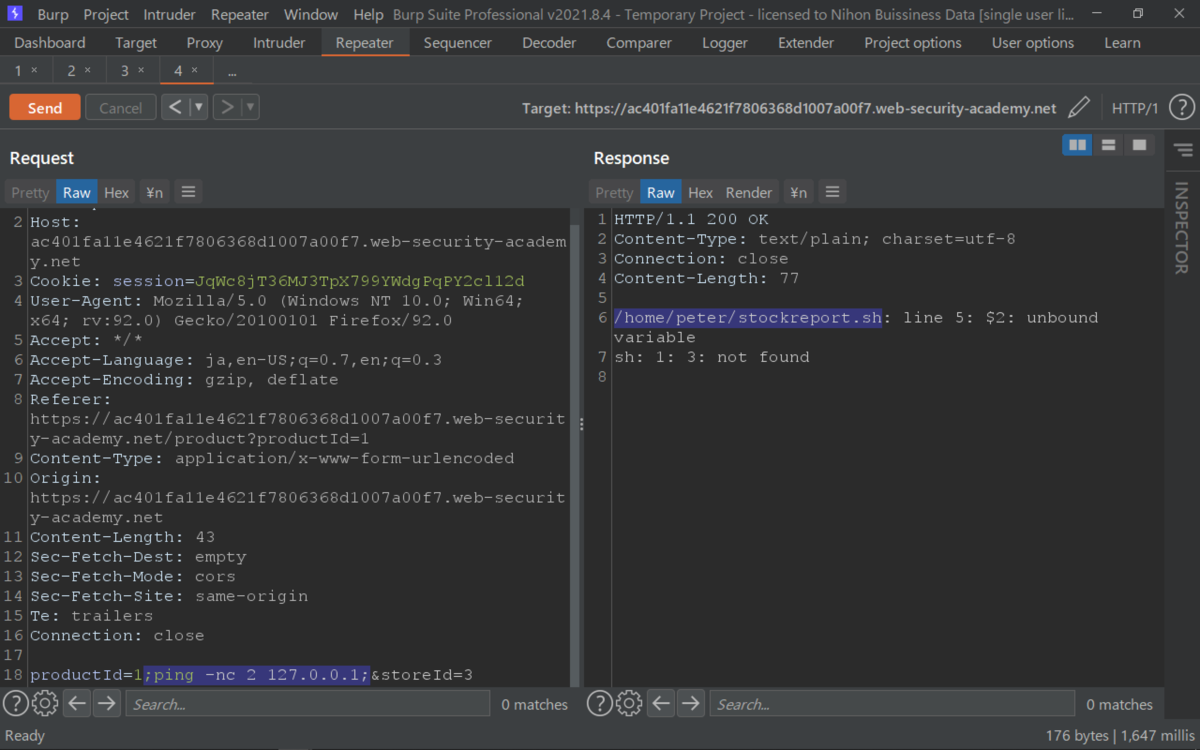Open request search help icon

click(15, 703)
